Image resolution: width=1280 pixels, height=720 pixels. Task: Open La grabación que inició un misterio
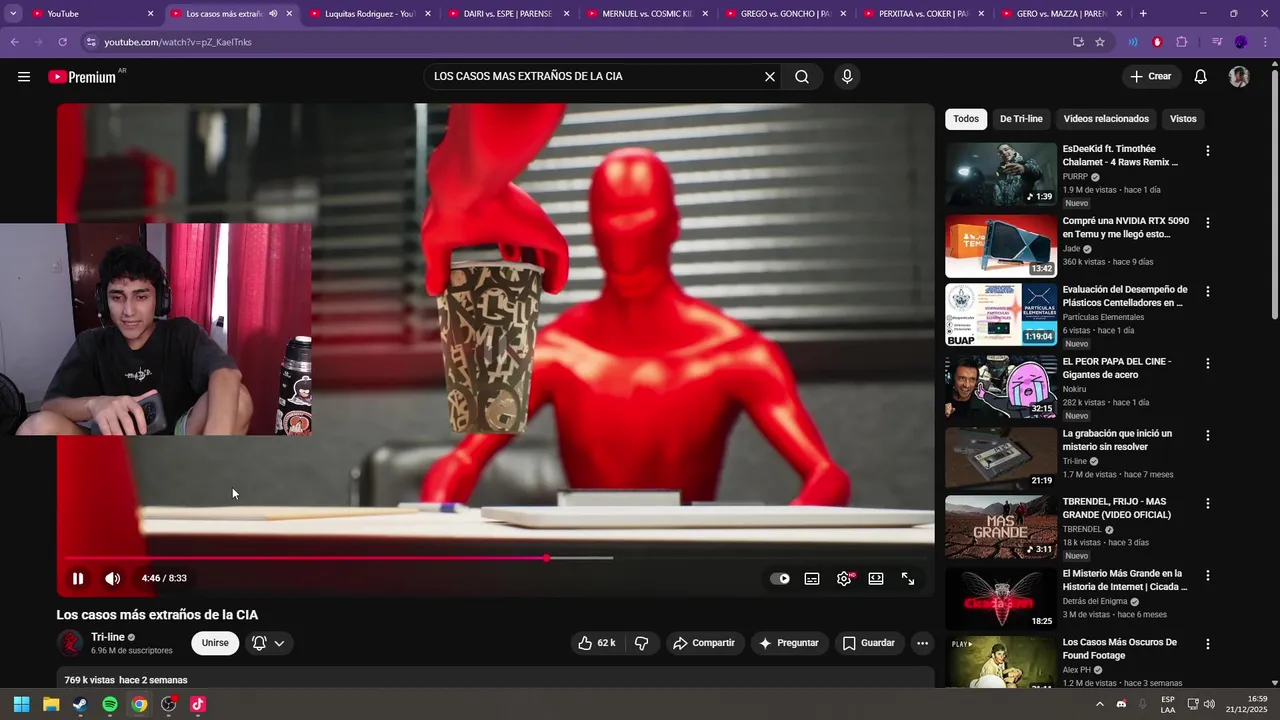coord(1117,440)
